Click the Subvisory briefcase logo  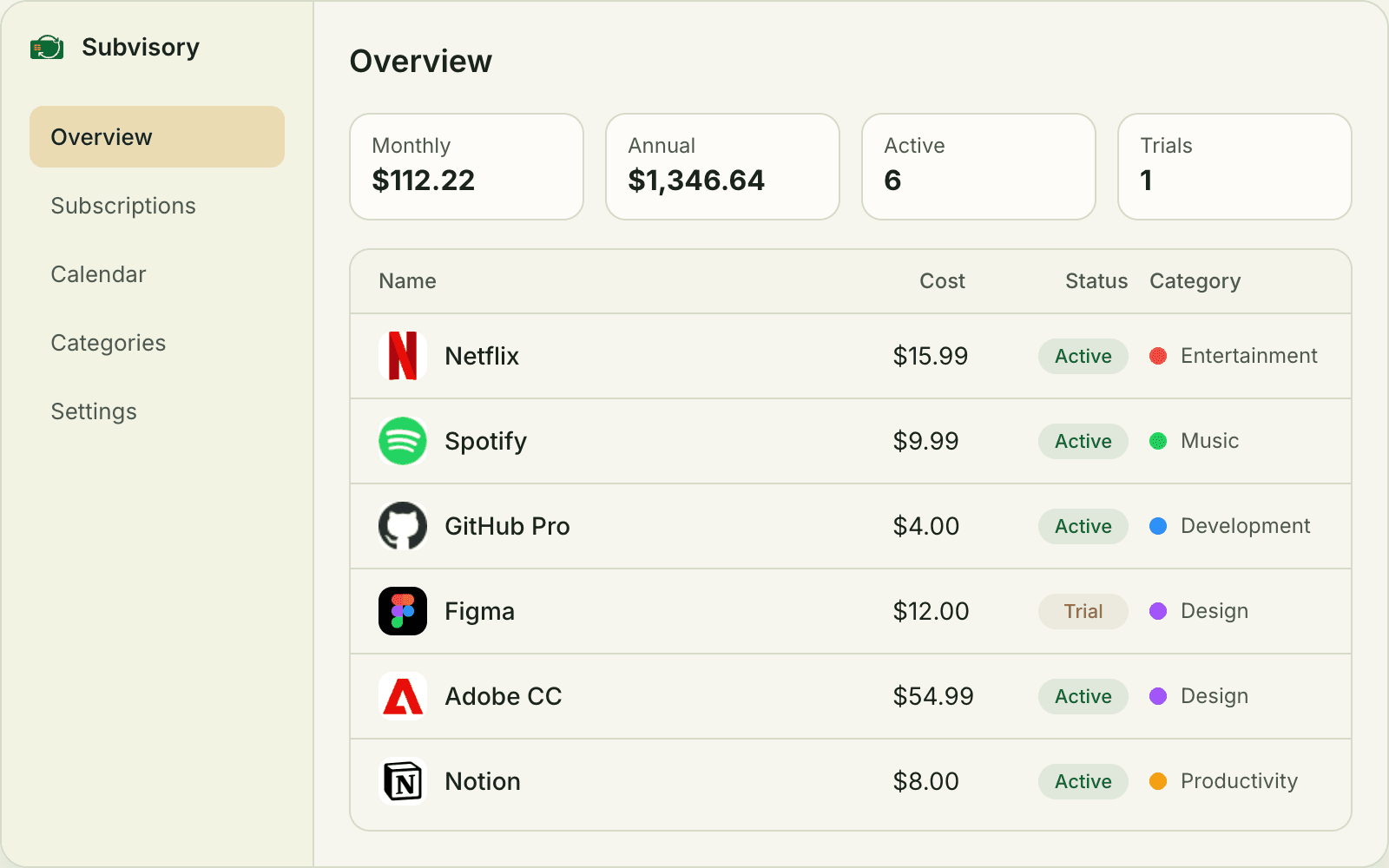pyautogui.click(x=47, y=47)
